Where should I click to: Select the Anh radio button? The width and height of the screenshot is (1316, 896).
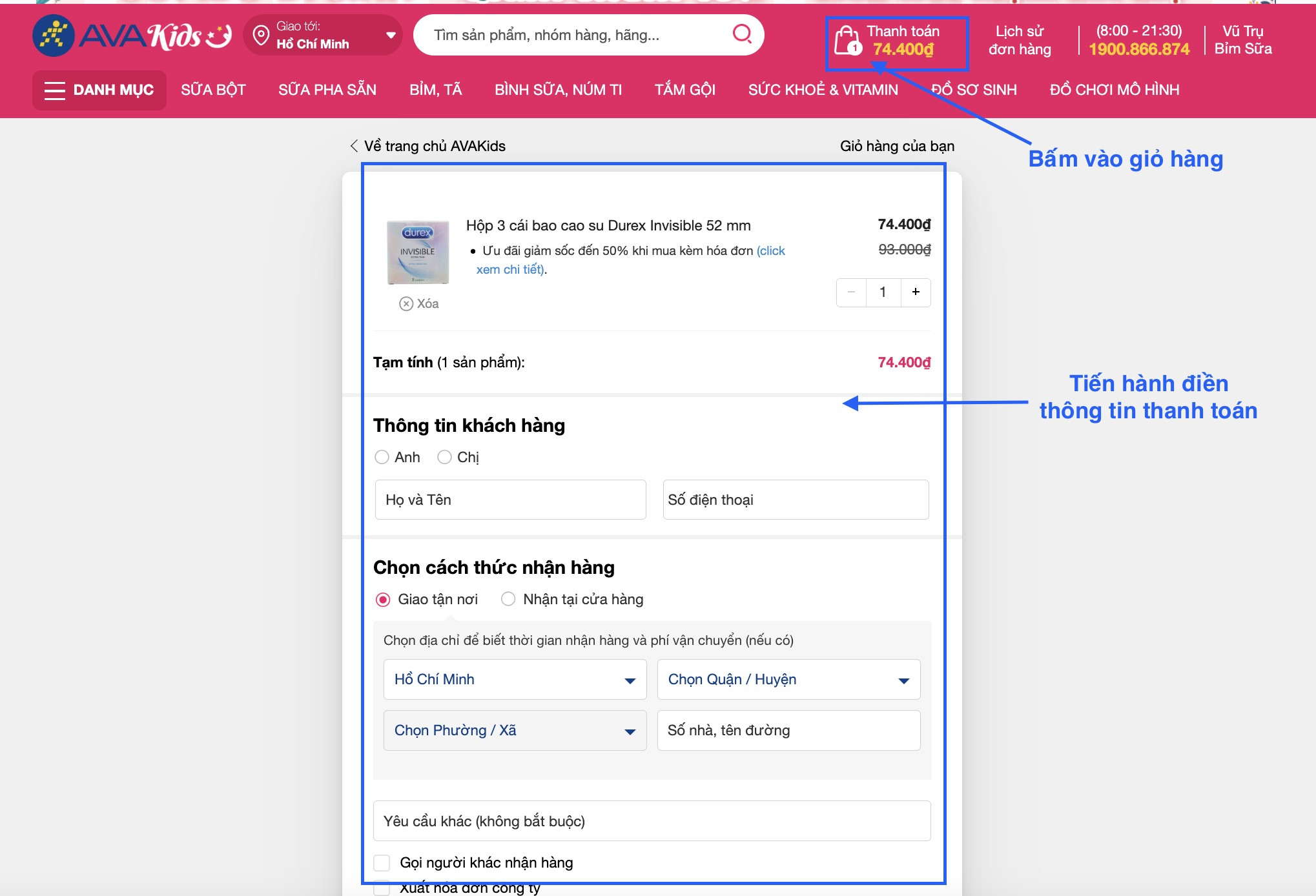(382, 458)
